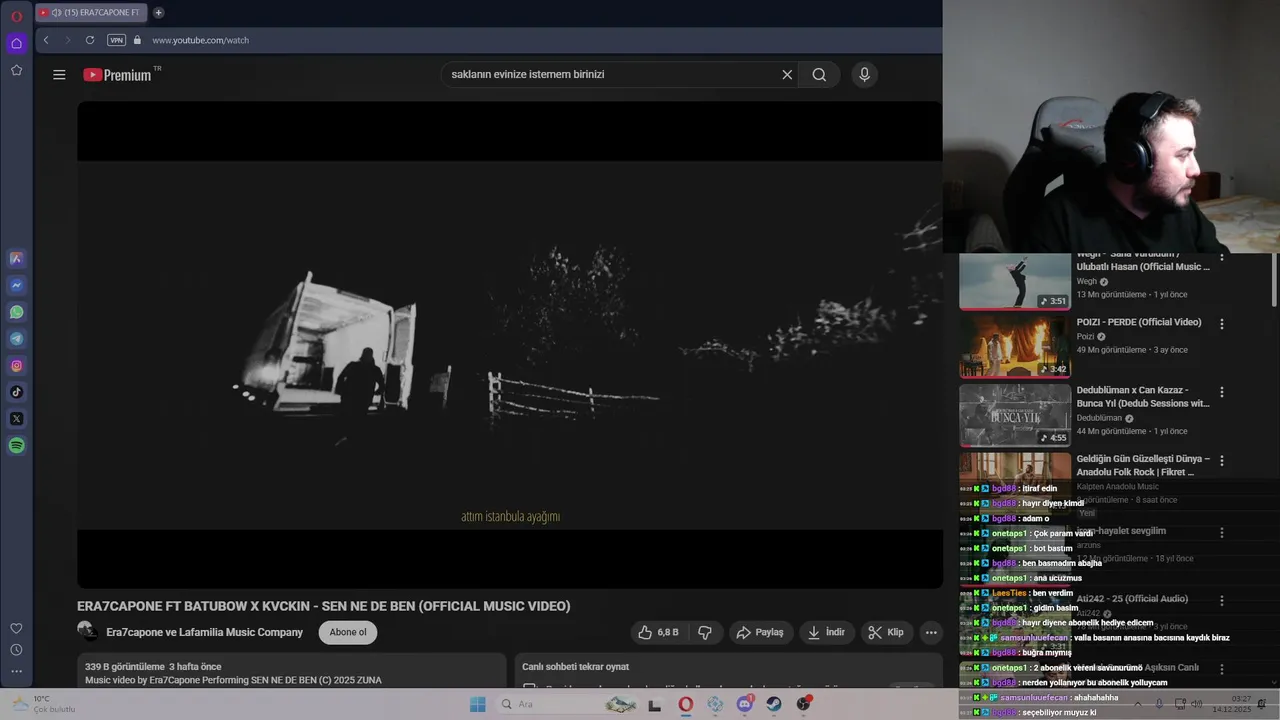
Task: Open options menu for Geldiğin Gün video
Action: click(1222, 461)
